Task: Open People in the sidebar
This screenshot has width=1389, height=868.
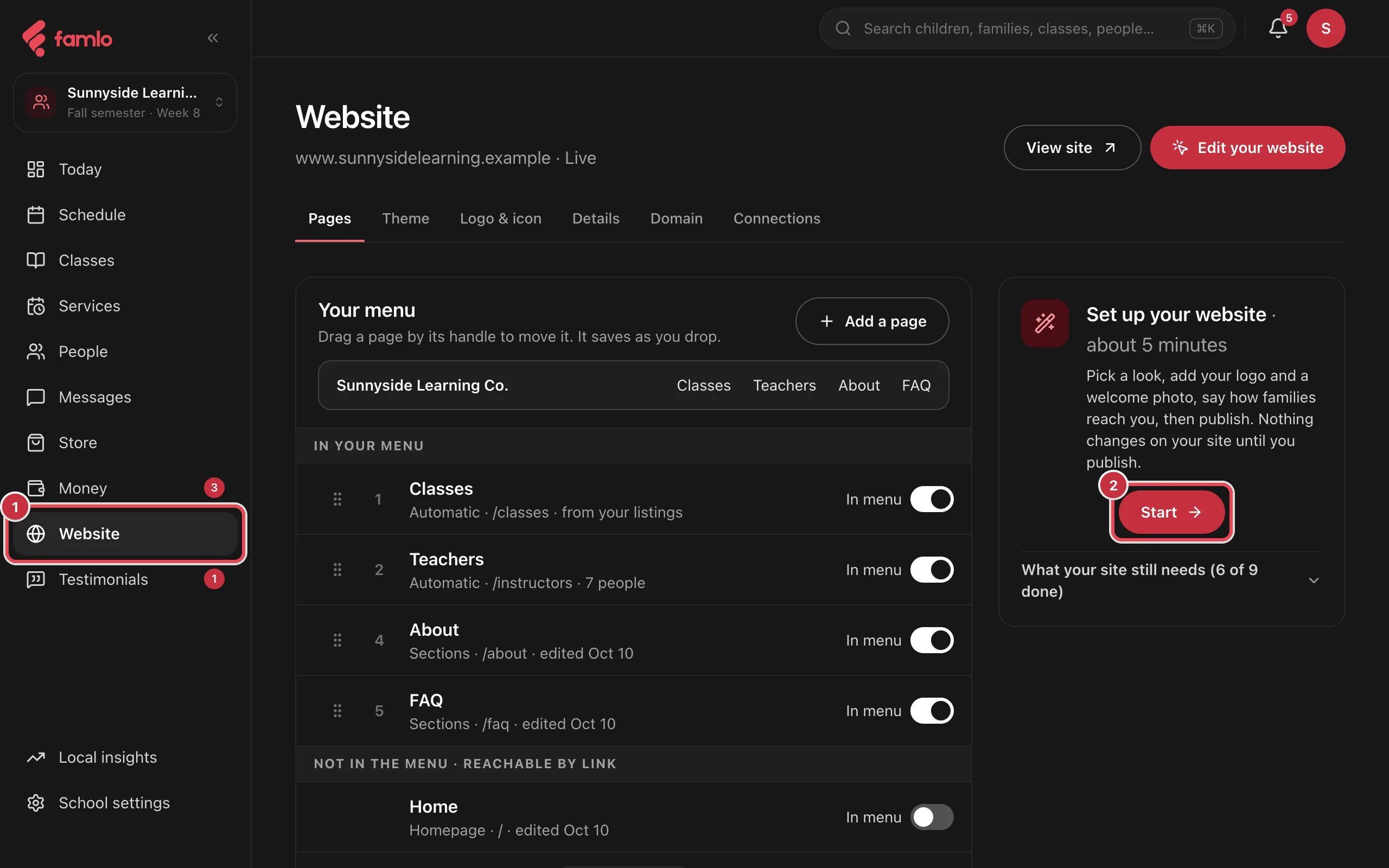Action: [x=125, y=352]
